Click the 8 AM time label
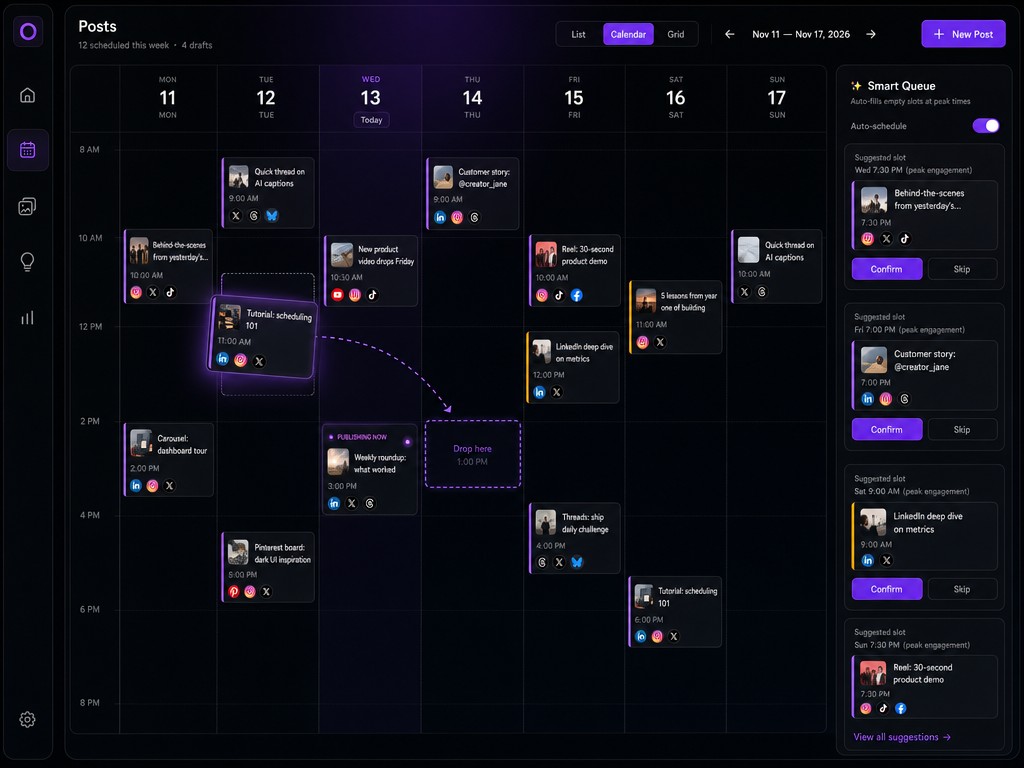This screenshot has width=1024, height=768. tap(89, 150)
